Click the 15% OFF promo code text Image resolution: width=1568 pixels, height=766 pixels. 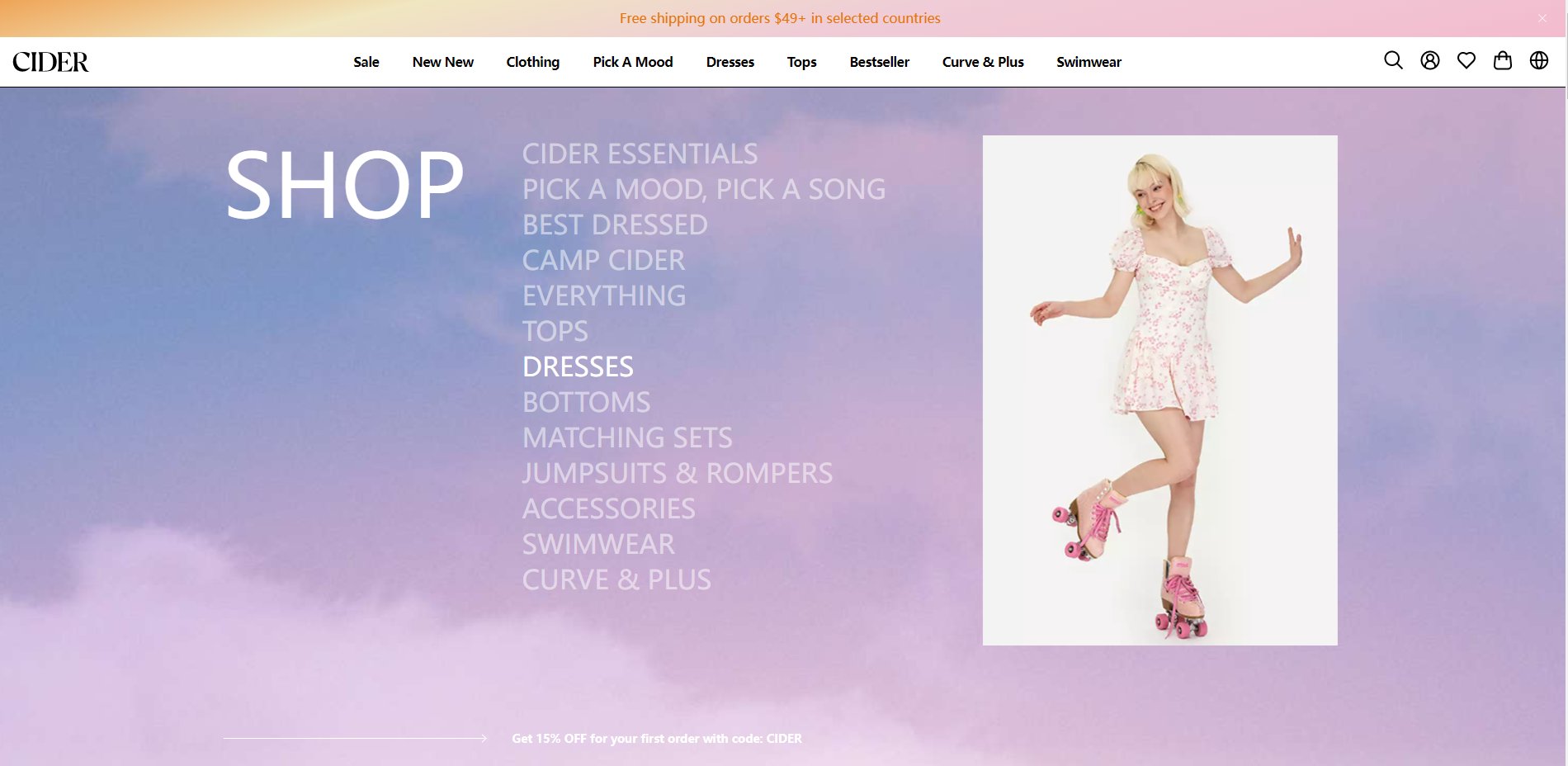point(656,739)
